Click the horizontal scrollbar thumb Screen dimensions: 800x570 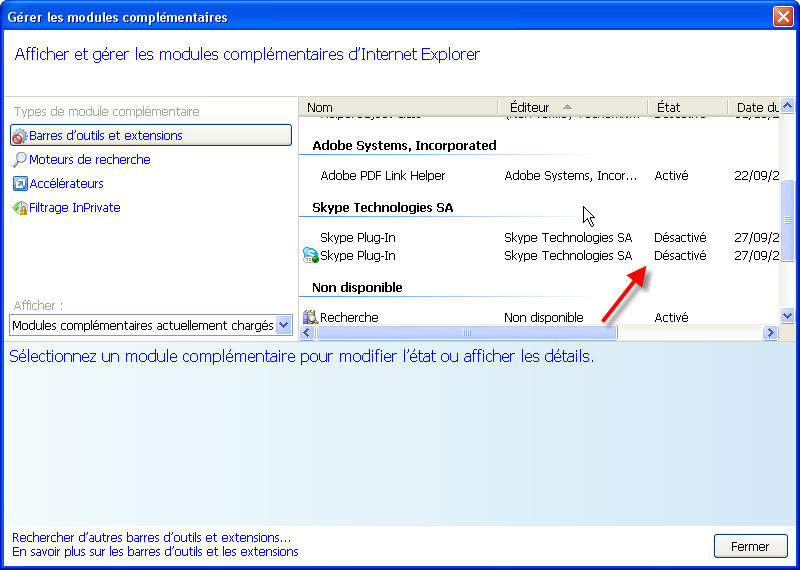click(466, 333)
